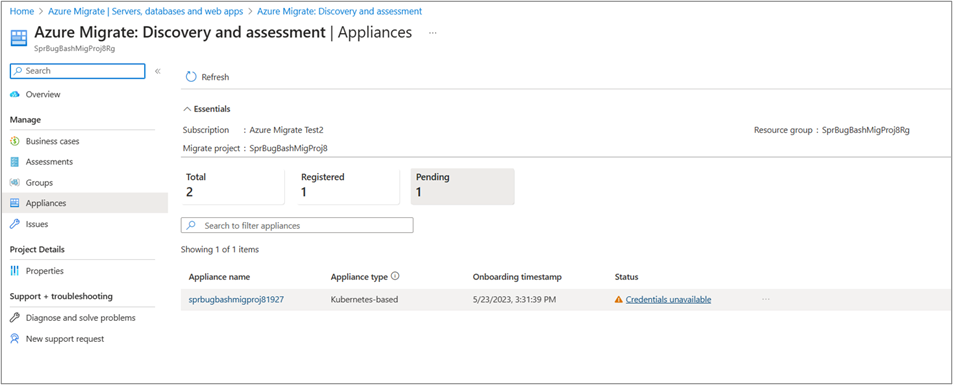Click the Showing 1 of 1 items text

pos(220,249)
